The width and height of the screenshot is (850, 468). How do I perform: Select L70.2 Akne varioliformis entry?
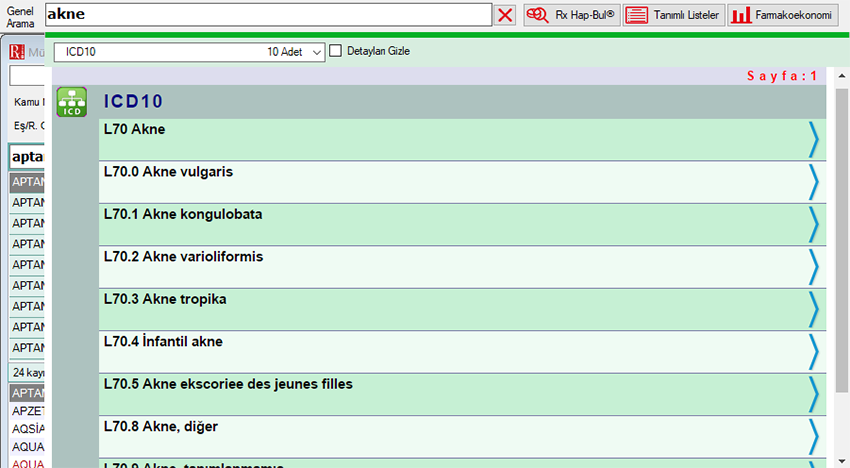pos(183,257)
